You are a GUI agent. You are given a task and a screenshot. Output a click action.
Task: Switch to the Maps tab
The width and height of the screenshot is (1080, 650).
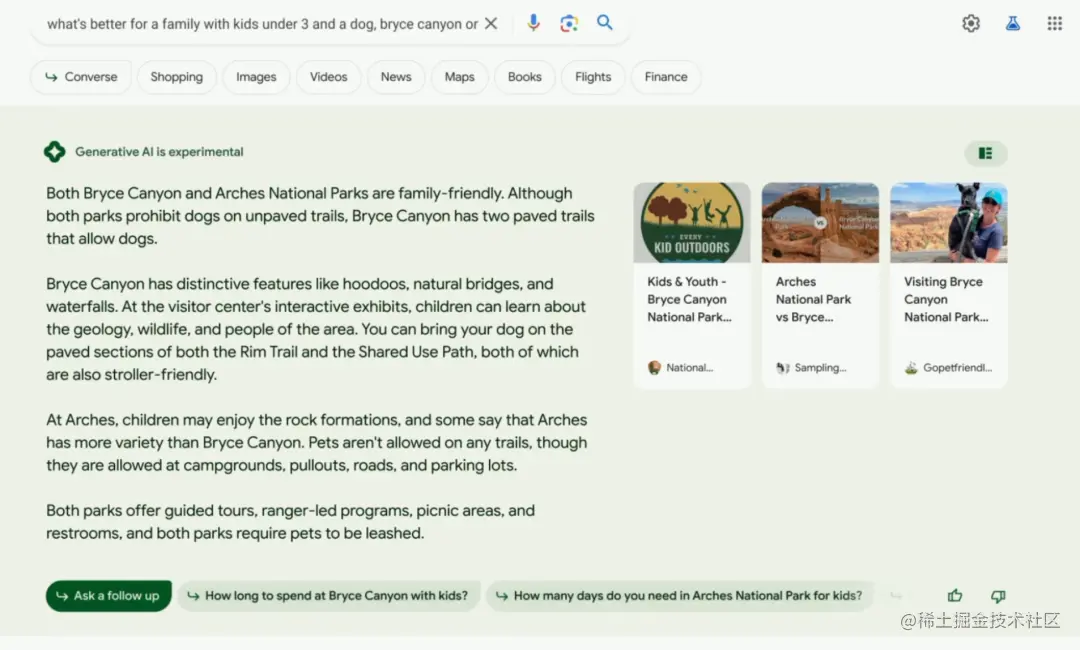(459, 77)
